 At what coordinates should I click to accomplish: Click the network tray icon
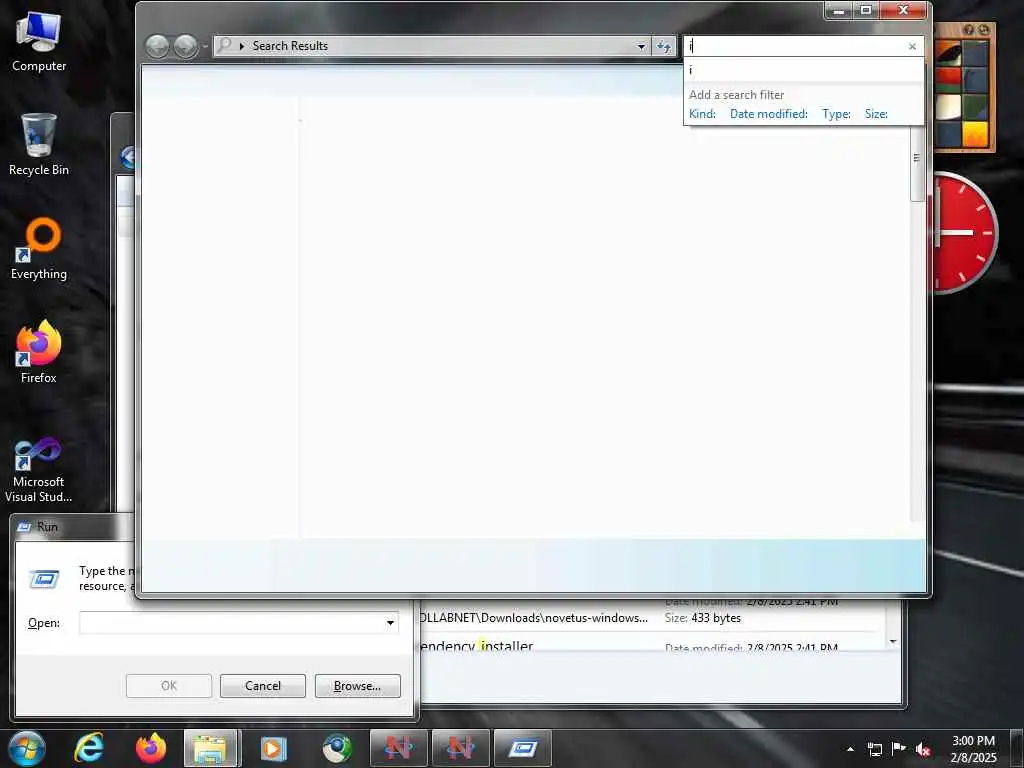pyautogui.click(x=874, y=749)
